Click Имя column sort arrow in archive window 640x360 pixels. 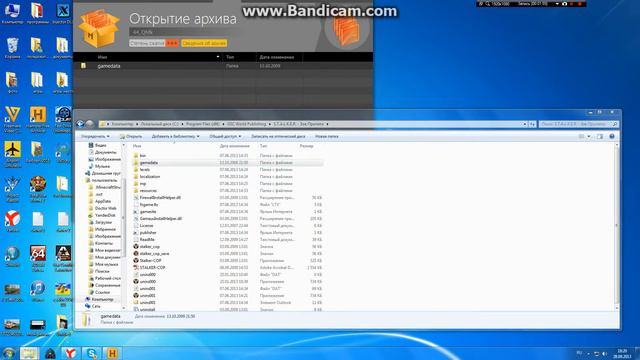218,57
